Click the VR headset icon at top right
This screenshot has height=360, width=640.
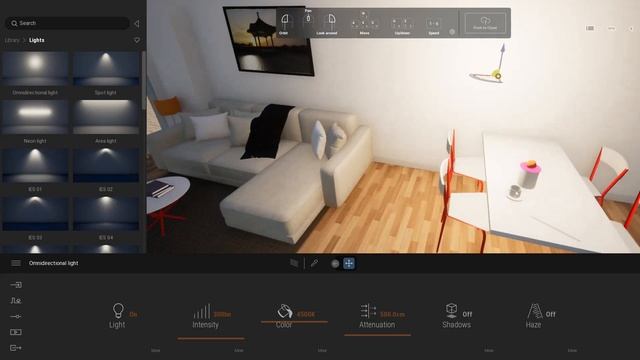[611, 28]
